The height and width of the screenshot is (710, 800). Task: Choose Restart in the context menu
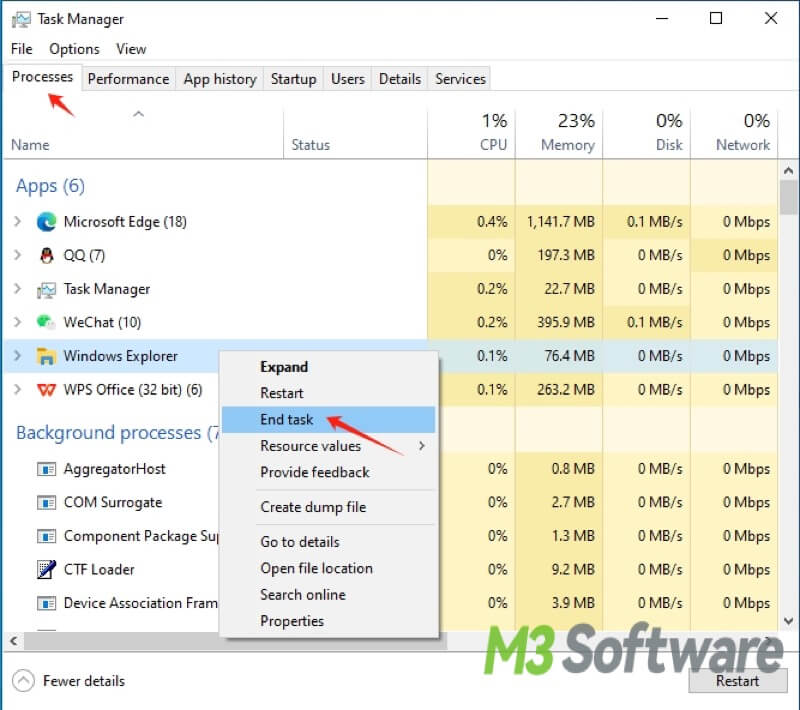[x=329, y=393]
